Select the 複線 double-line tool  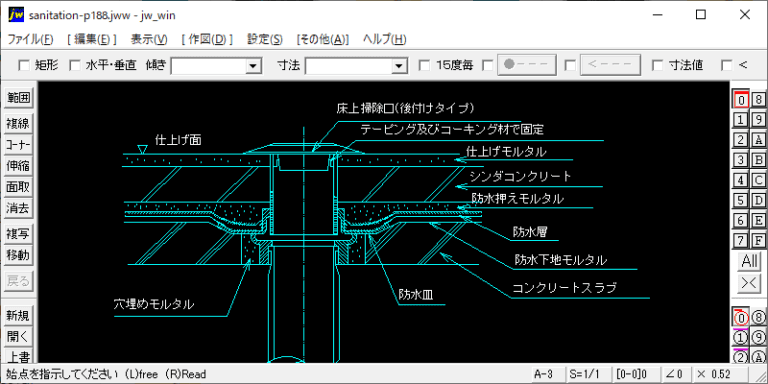[19, 123]
